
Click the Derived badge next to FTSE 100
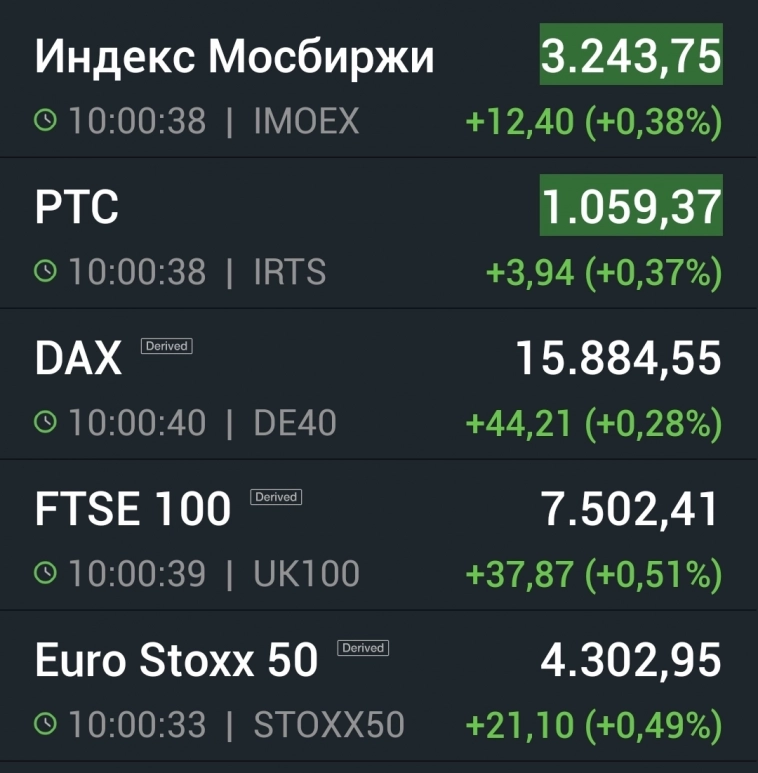pyautogui.click(x=276, y=496)
